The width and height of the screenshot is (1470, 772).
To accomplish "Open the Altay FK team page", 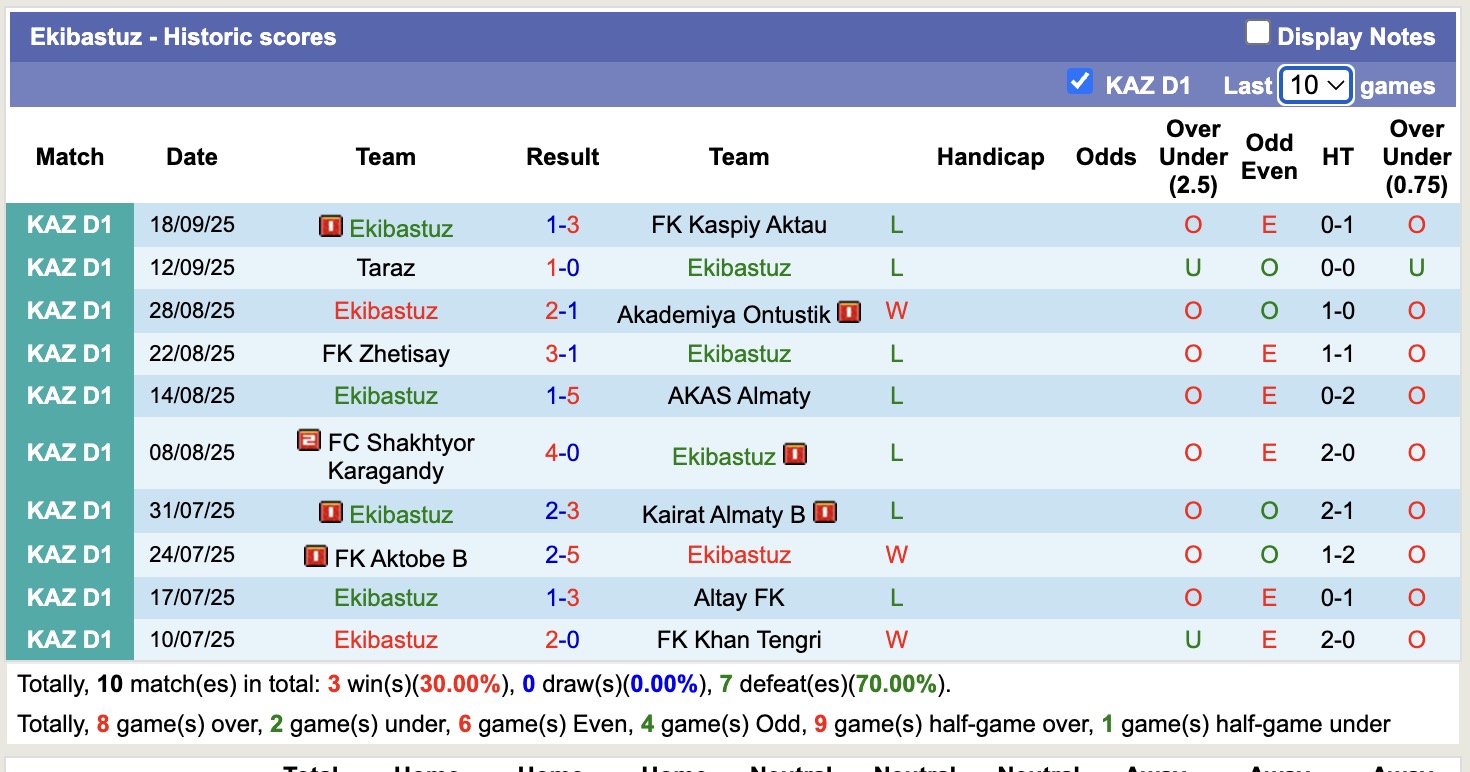I will pos(739,598).
